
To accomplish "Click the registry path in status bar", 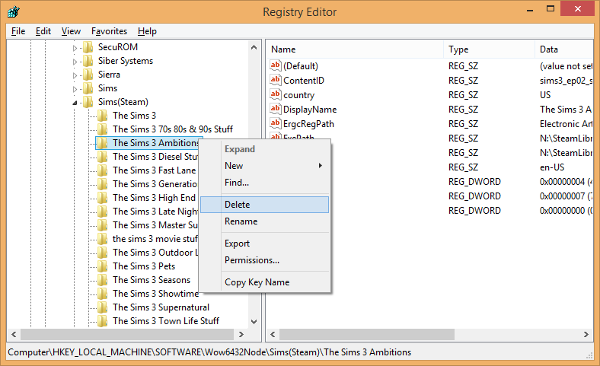I will (209, 352).
